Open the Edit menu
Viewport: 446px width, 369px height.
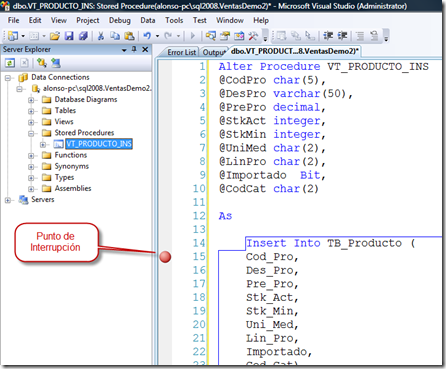tap(35, 20)
